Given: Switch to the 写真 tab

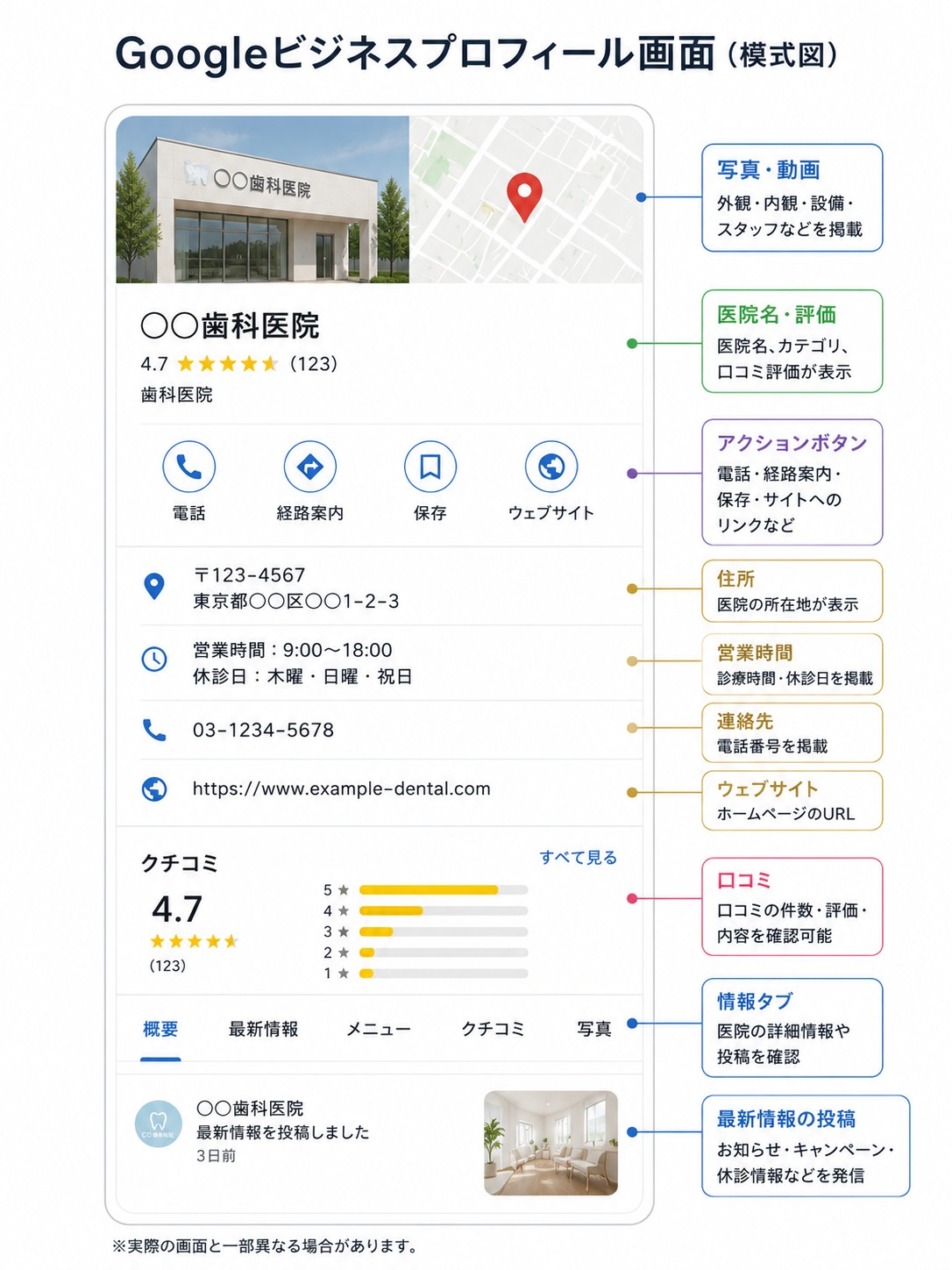Looking at the screenshot, I should click(x=594, y=1029).
